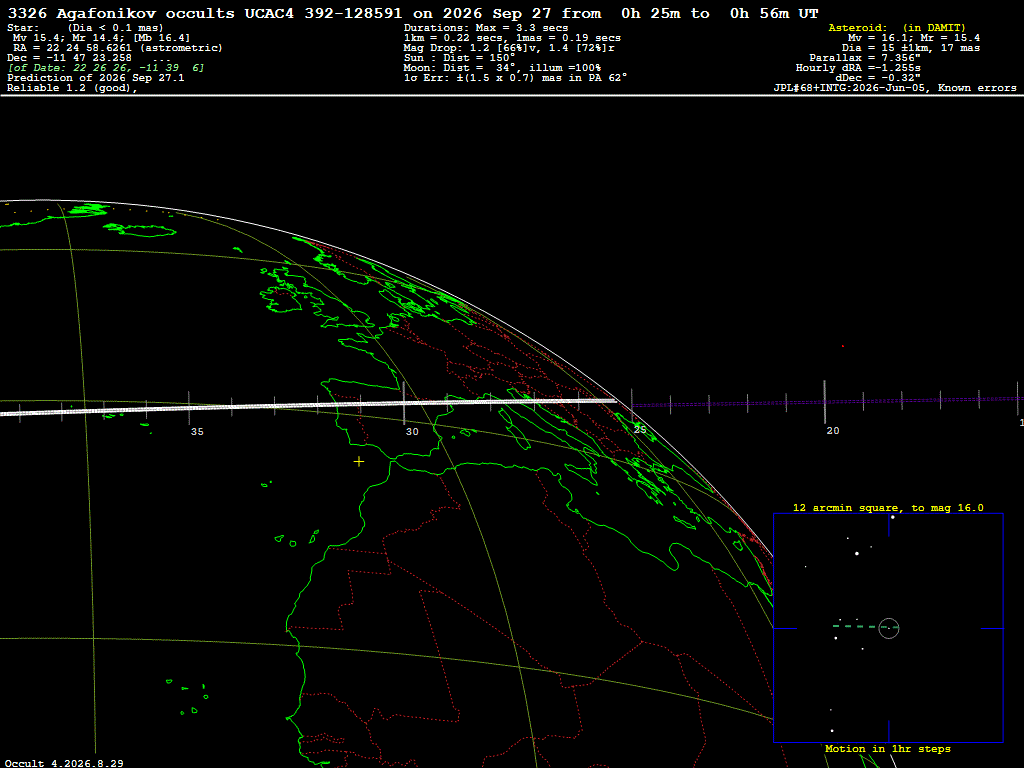Click the 25 minute tick label on path

click(x=640, y=429)
